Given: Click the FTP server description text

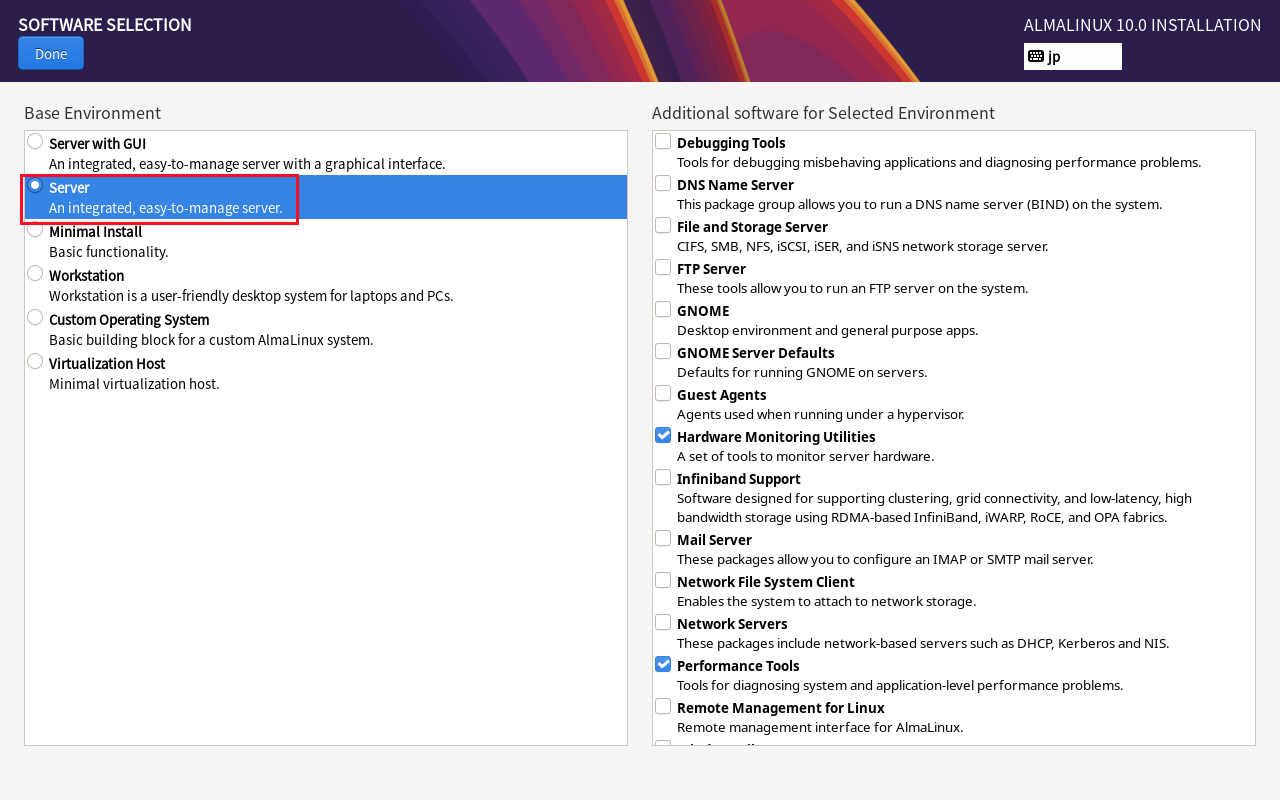Looking at the screenshot, I should point(853,288).
